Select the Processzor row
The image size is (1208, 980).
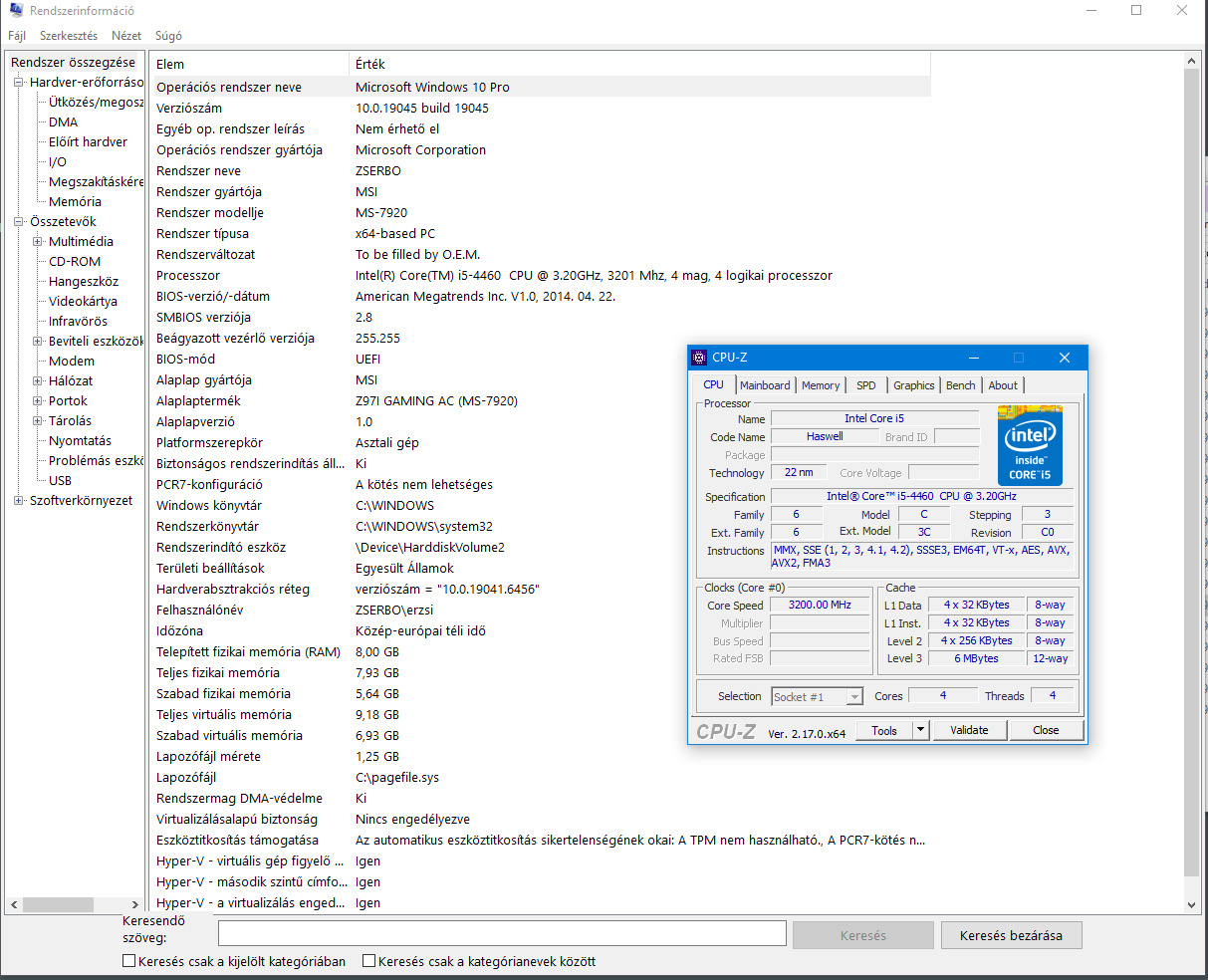pos(541,276)
